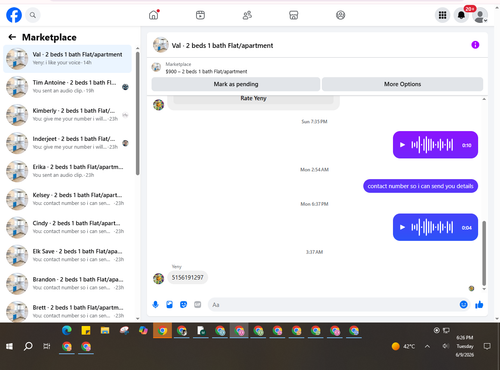This screenshot has width=500, height=370.
Task: Open Kelsey conversation
Action: tap(67, 199)
